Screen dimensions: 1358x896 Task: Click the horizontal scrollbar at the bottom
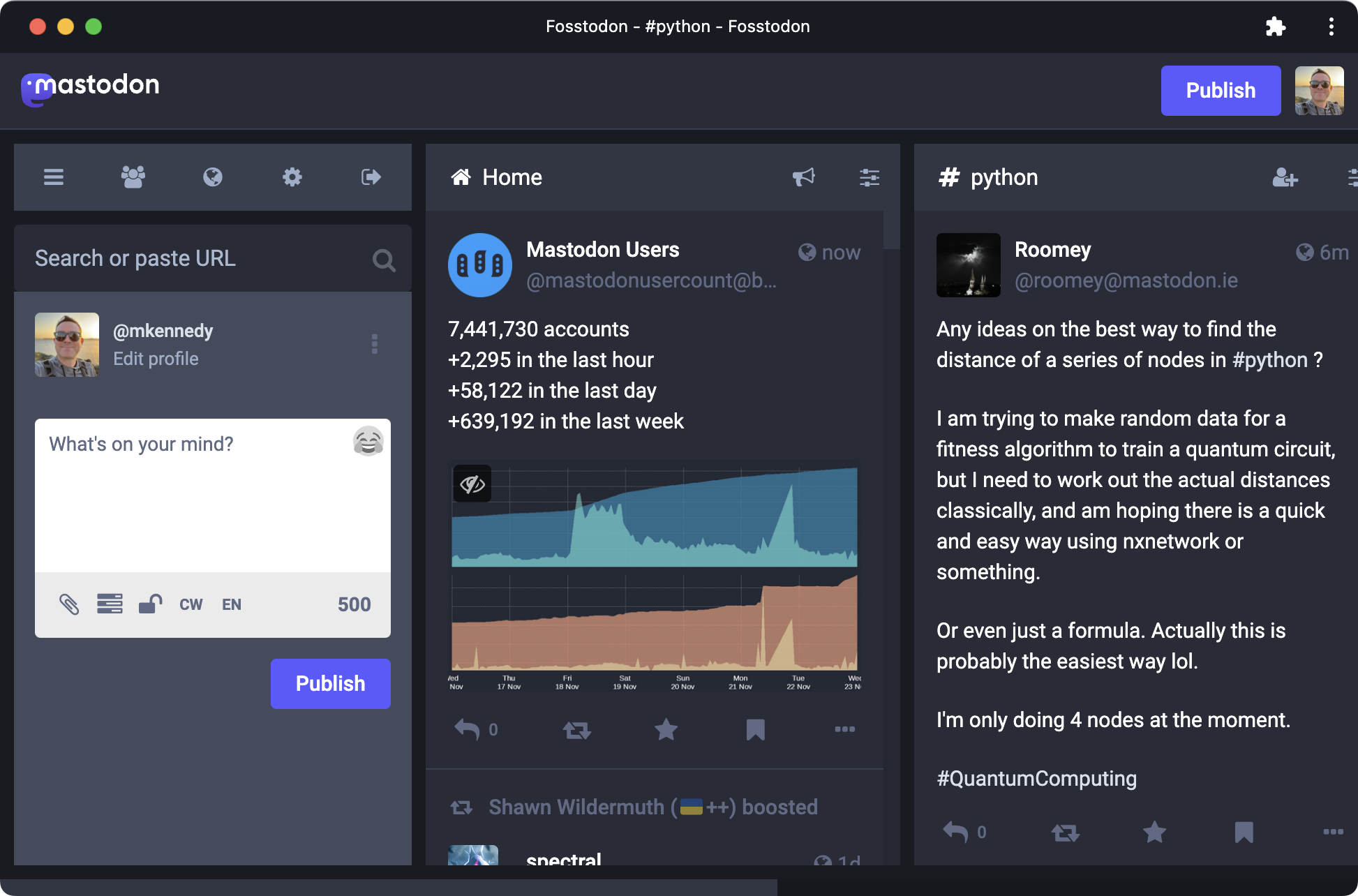(x=389, y=887)
